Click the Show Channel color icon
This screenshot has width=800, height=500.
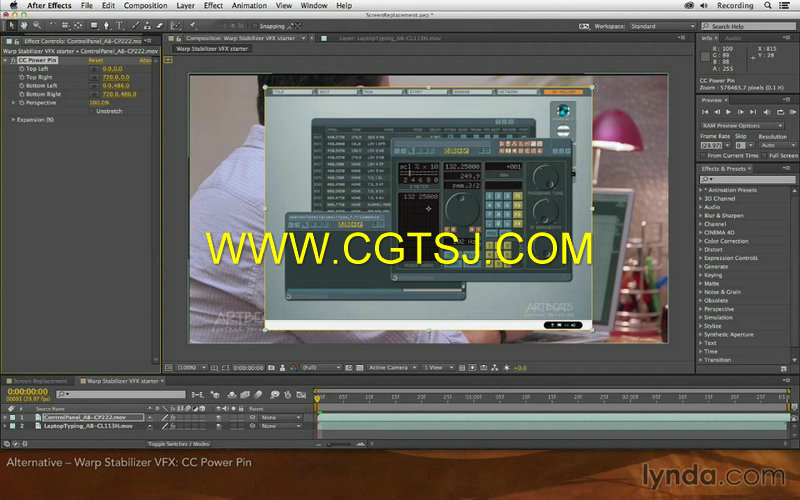coord(293,367)
